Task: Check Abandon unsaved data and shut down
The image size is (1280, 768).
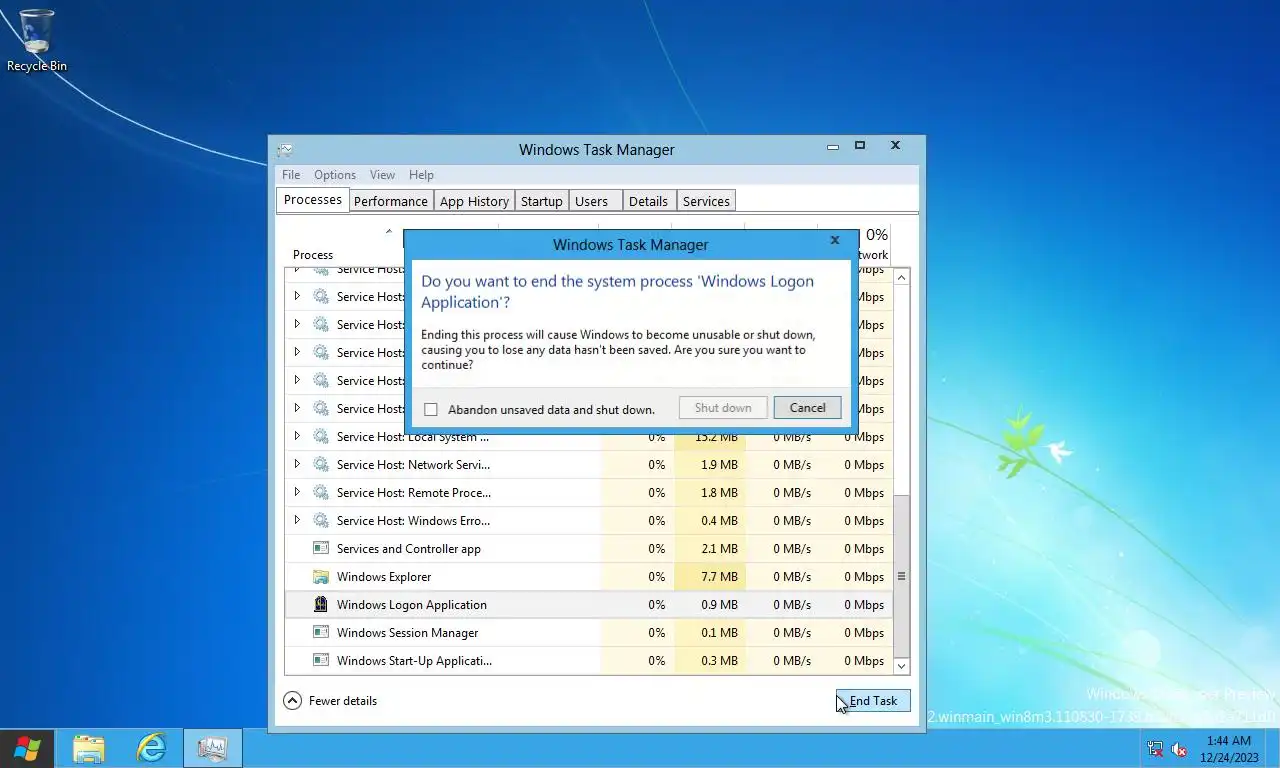Action: click(431, 409)
